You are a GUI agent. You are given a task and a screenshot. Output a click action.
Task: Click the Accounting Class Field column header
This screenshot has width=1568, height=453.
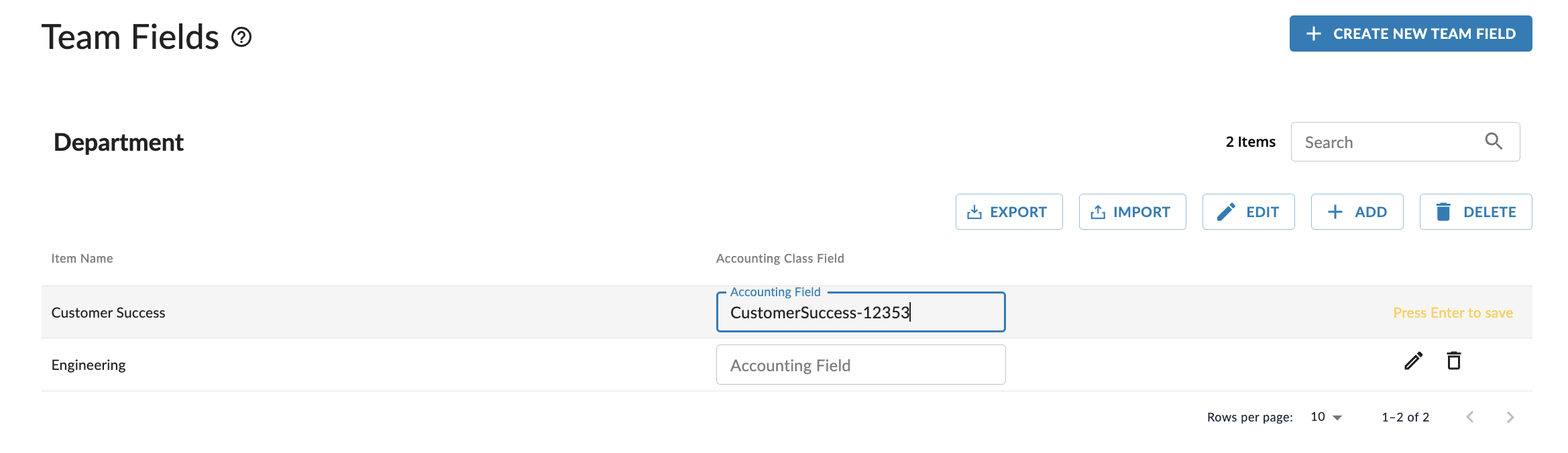(x=779, y=259)
